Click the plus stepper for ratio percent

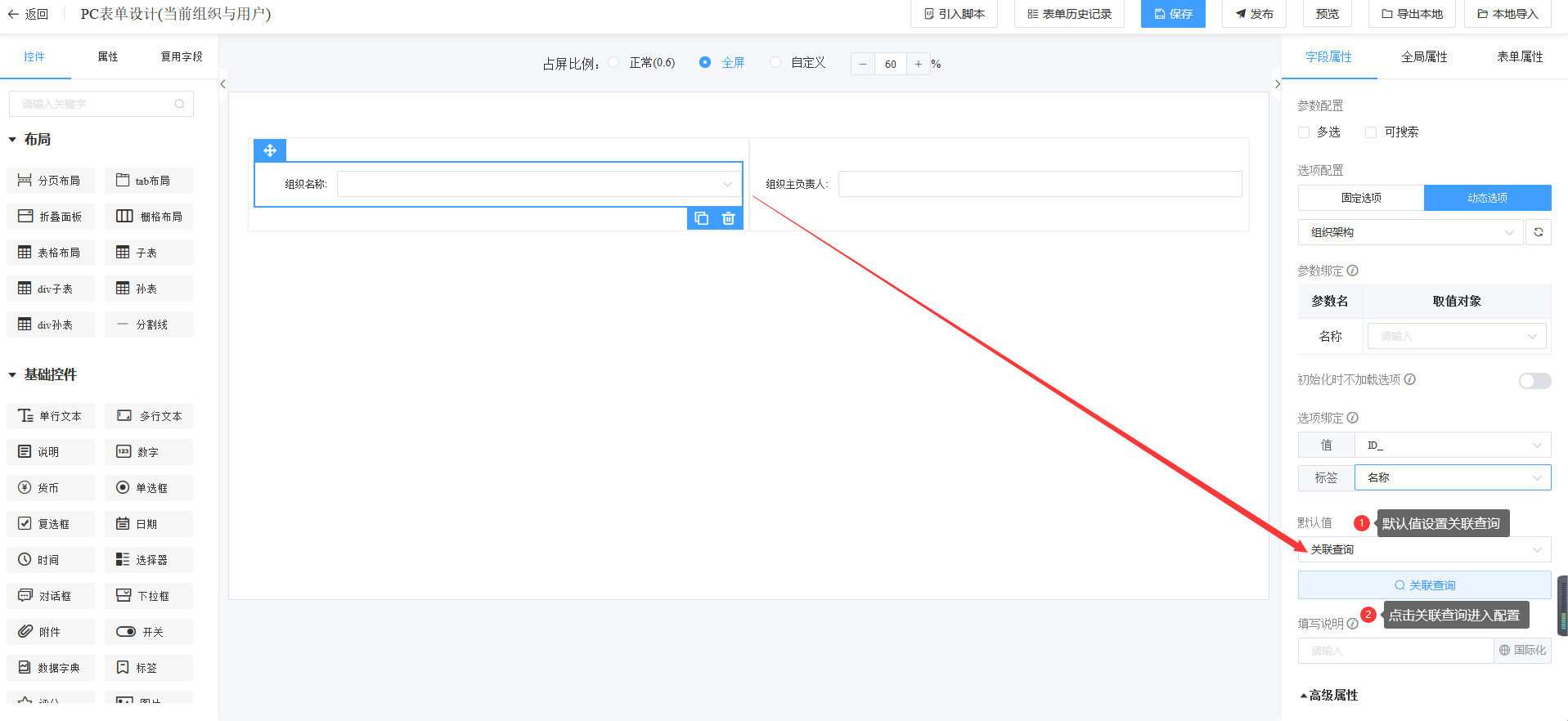[918, 64]
